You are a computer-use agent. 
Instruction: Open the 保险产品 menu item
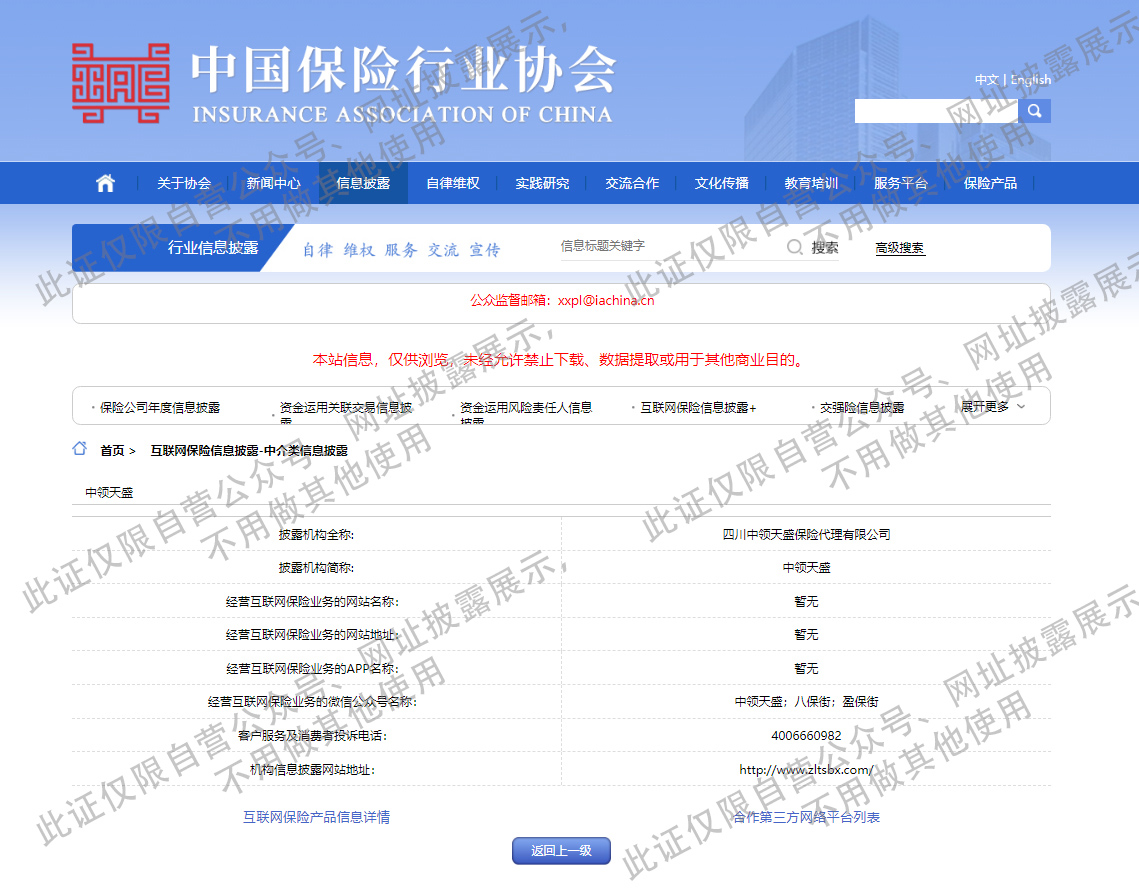click(990, 183)
